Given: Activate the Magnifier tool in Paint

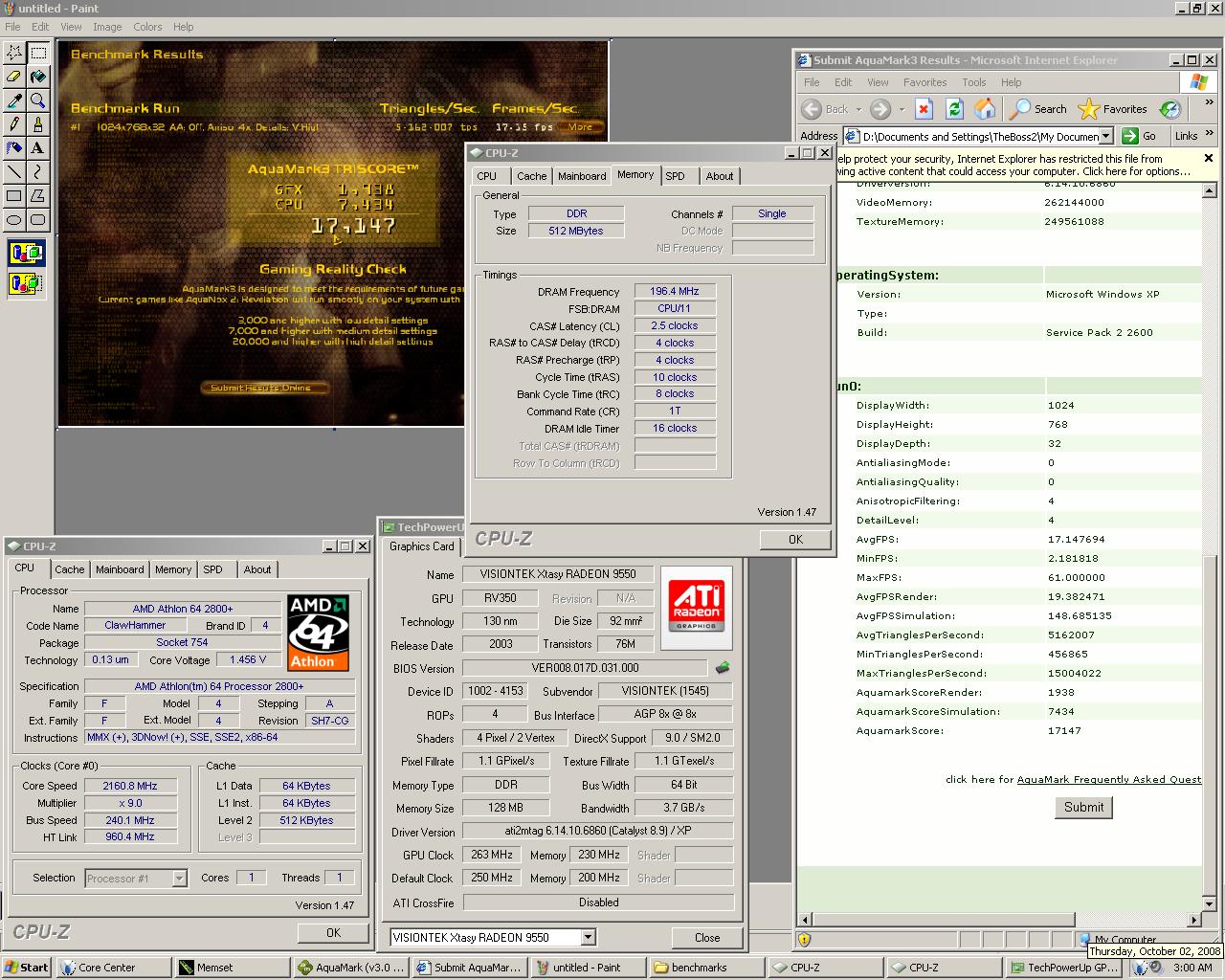Looking at the screenshot, I should tap(38, 100).
